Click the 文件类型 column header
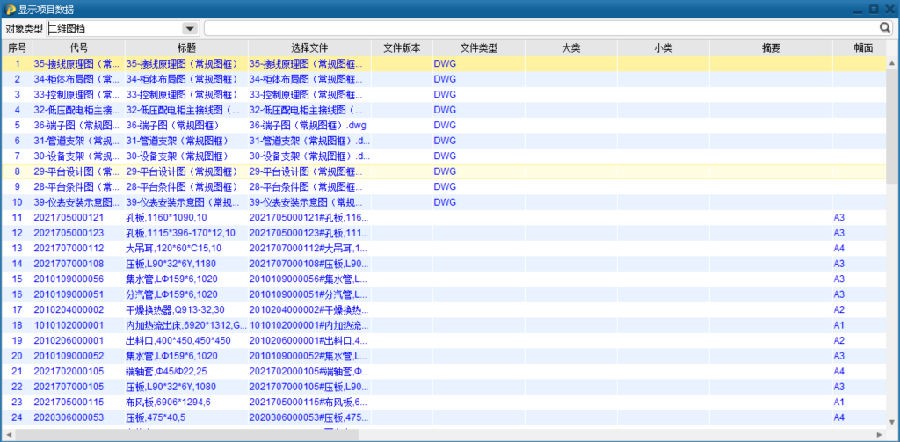The width and height of the screenshot is (900, 442). (x=478, y=47)
